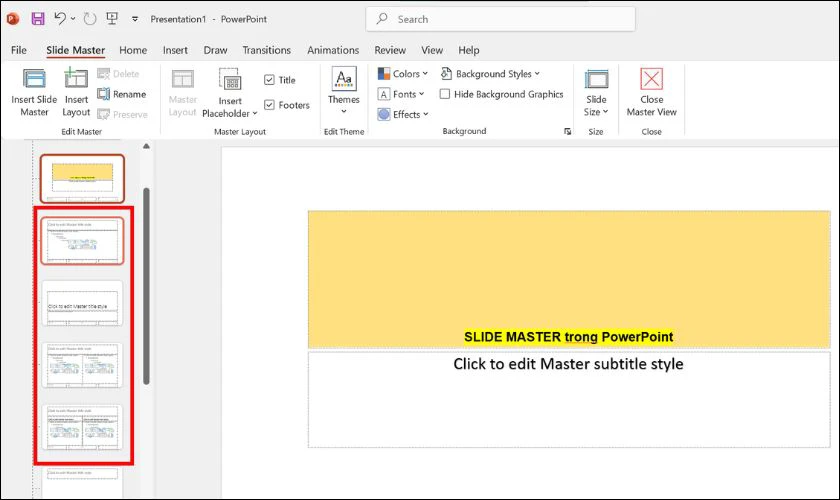Select the second layout thumbnail outlined in red

[x=82, y=241]
